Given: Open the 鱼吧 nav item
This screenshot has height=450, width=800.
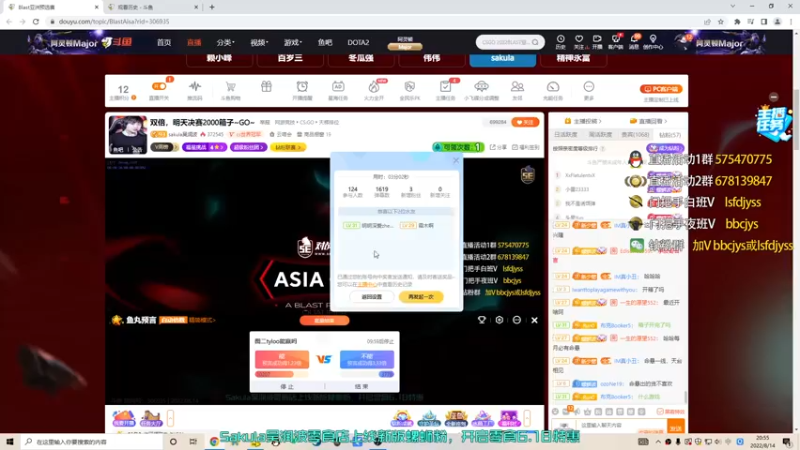Looking at the screenshot, I should [324, 42].
